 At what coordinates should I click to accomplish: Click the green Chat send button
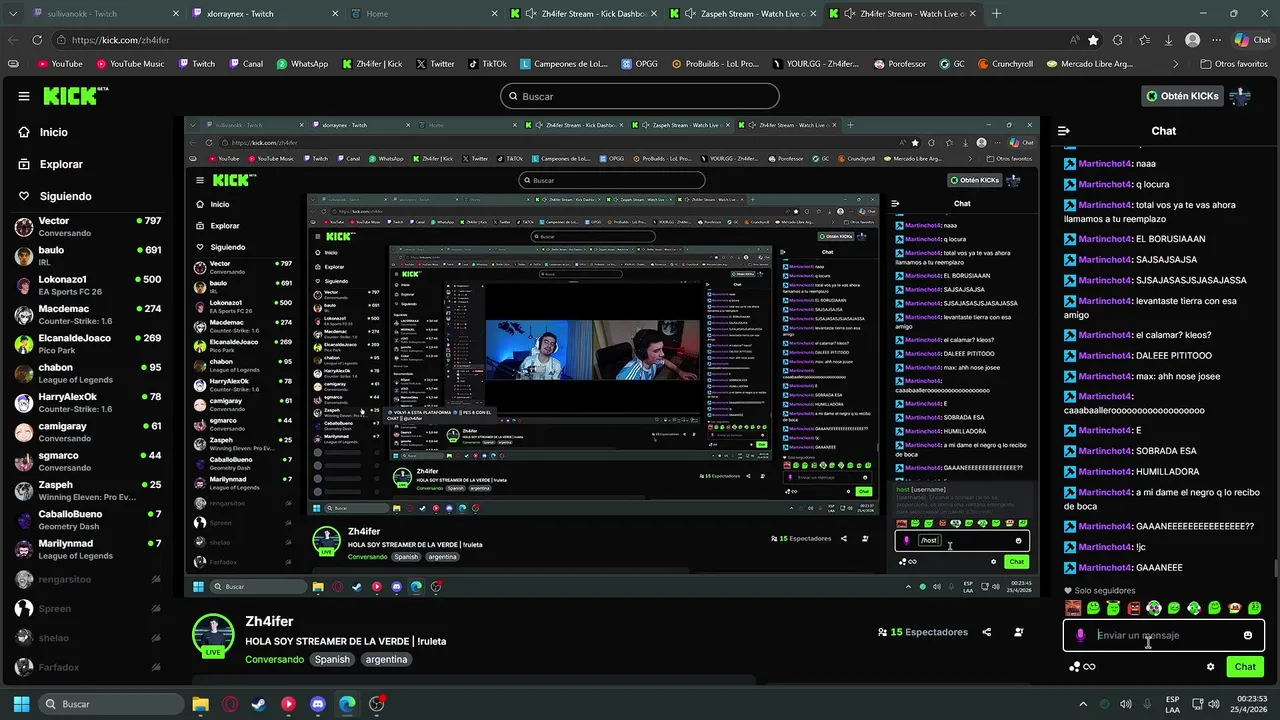[x=1245, y=666]
